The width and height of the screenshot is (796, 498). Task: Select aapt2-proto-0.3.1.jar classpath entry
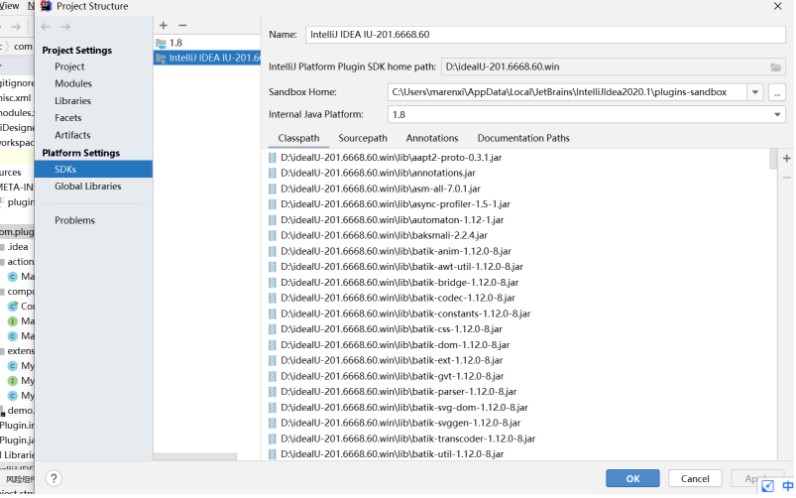[391, 157]
